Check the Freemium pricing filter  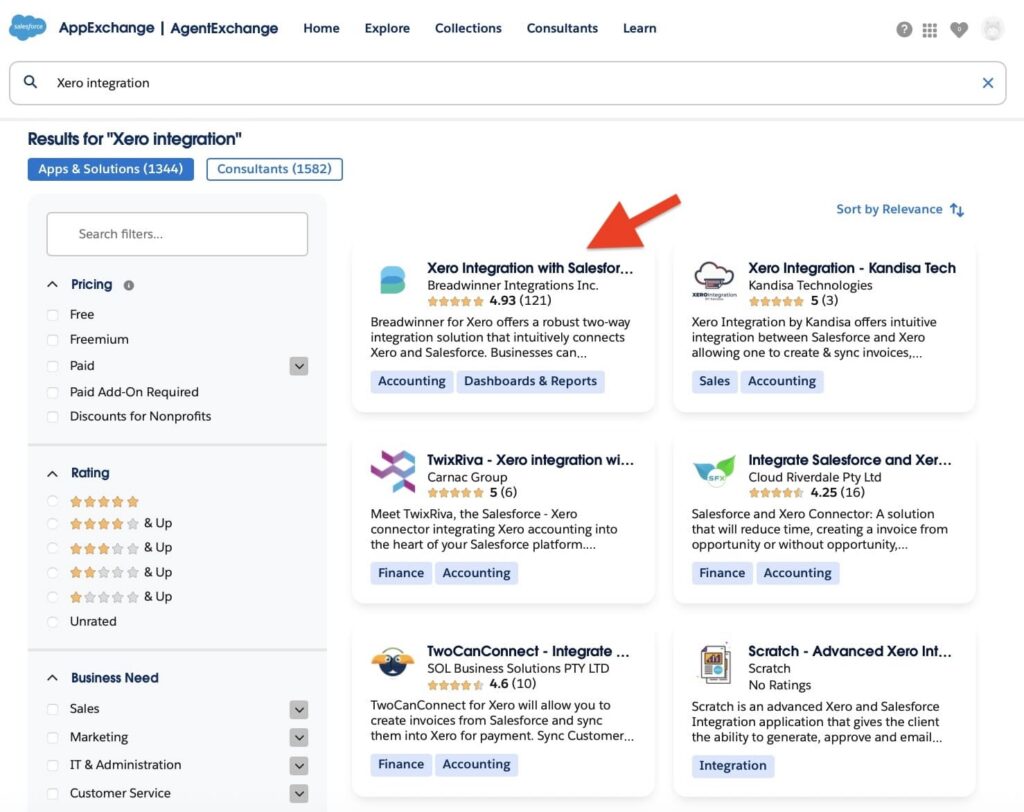[x=52, y=339]
